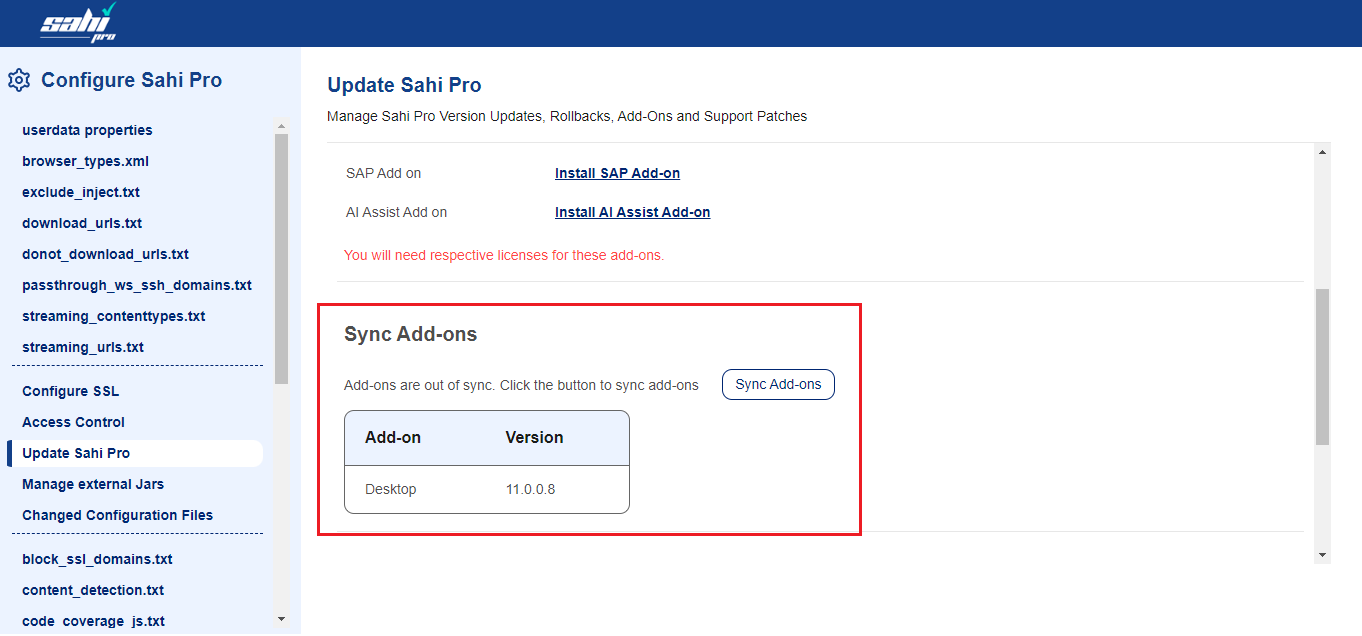Click the main content scrollbar thumb
The image size is (1362, 636).
click(1322, 366)
